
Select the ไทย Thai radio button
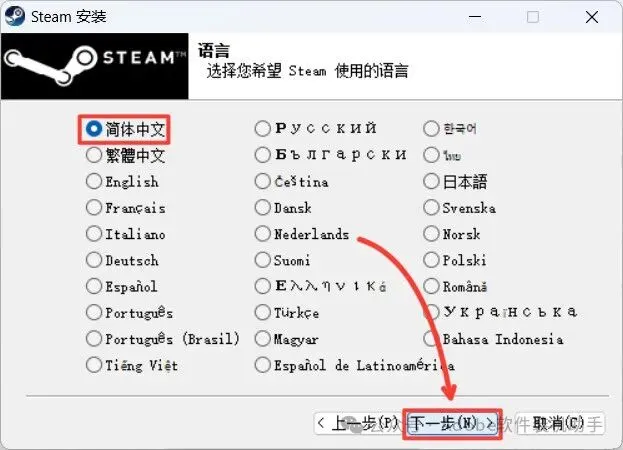(x=431, y=155)
